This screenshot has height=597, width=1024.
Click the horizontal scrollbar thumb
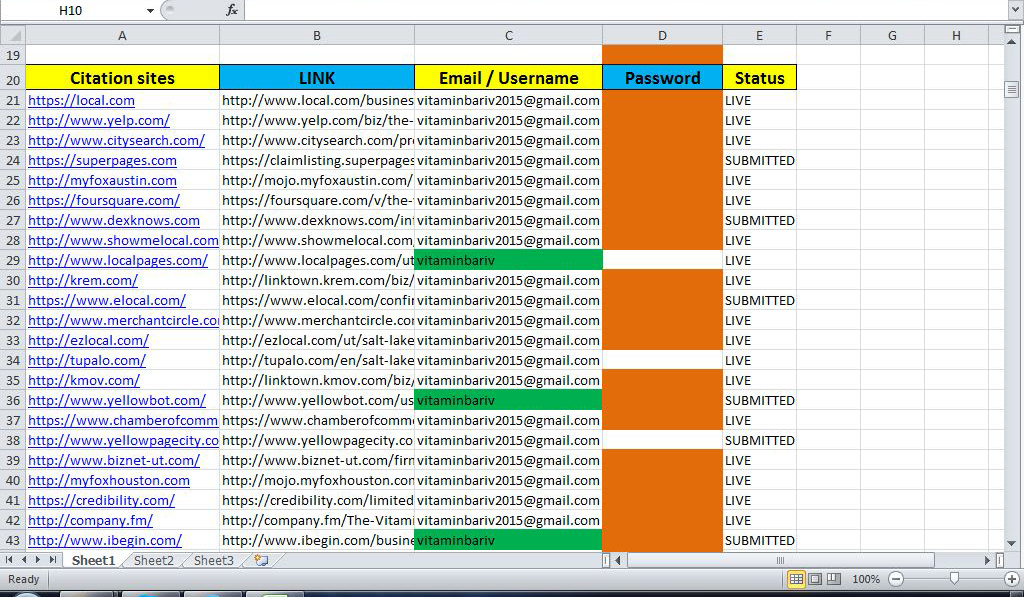point(780,560)
